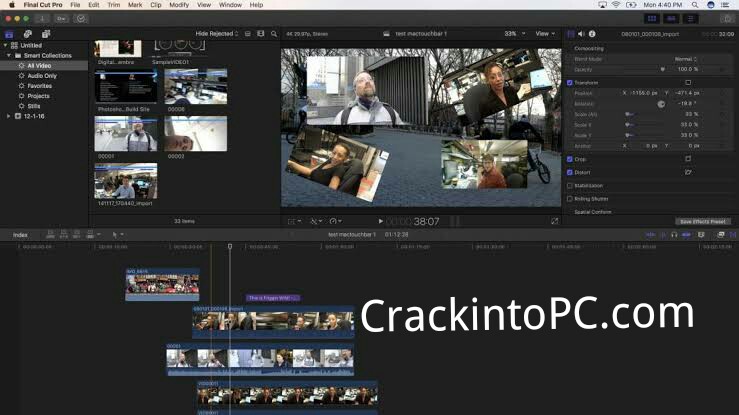
Task: Uncheck the Distort checkbox
Action: tap(570, 172)
